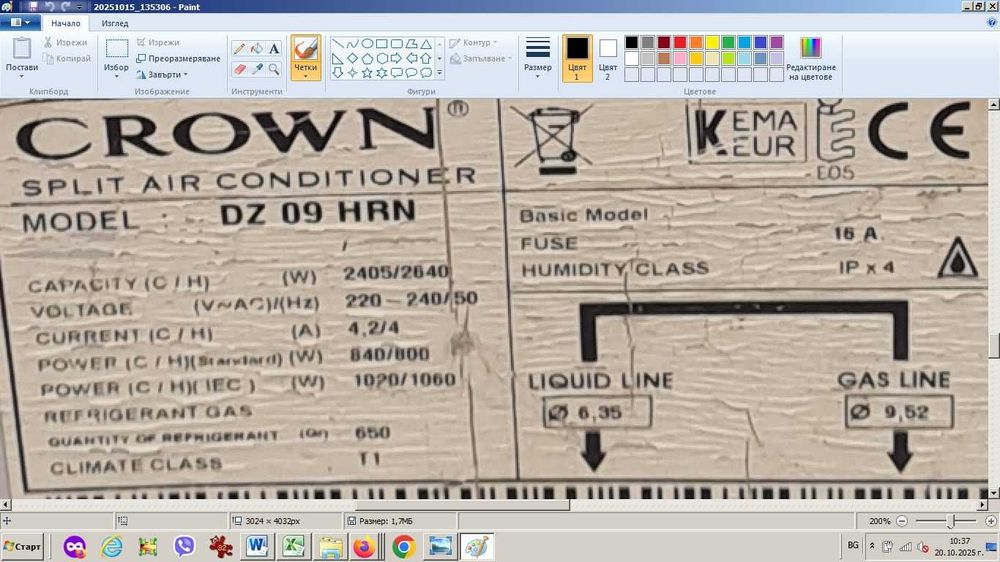Image resolution: width=1000 pixels, height=562 pixels.
Task: Click the Save icon in quick access toolbar
Action: (33, 6)
